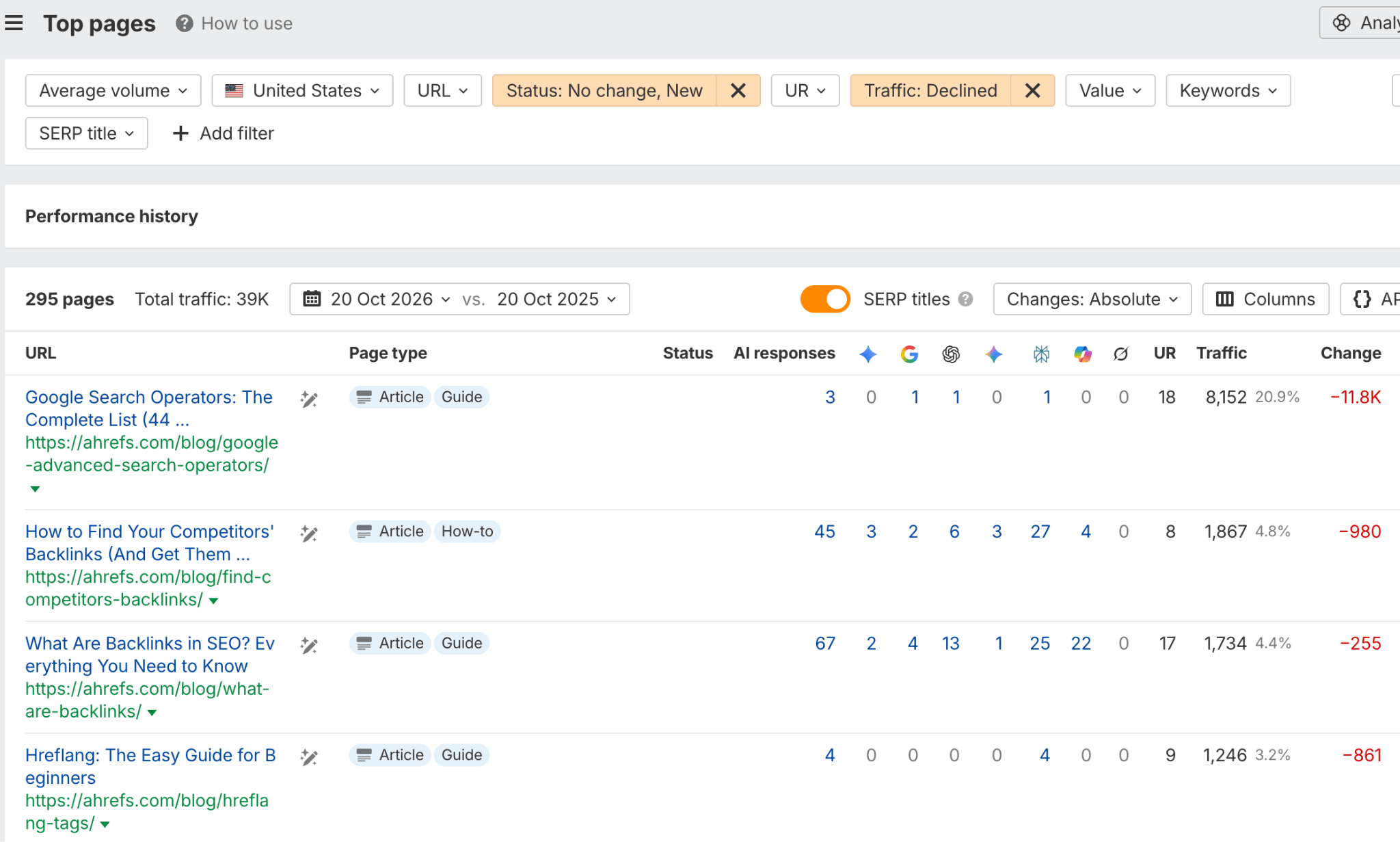The image size is (1400, 842).
Task: Sort by the blue AI Overview sparkle column icon
Action: click(x=868, y=354)
